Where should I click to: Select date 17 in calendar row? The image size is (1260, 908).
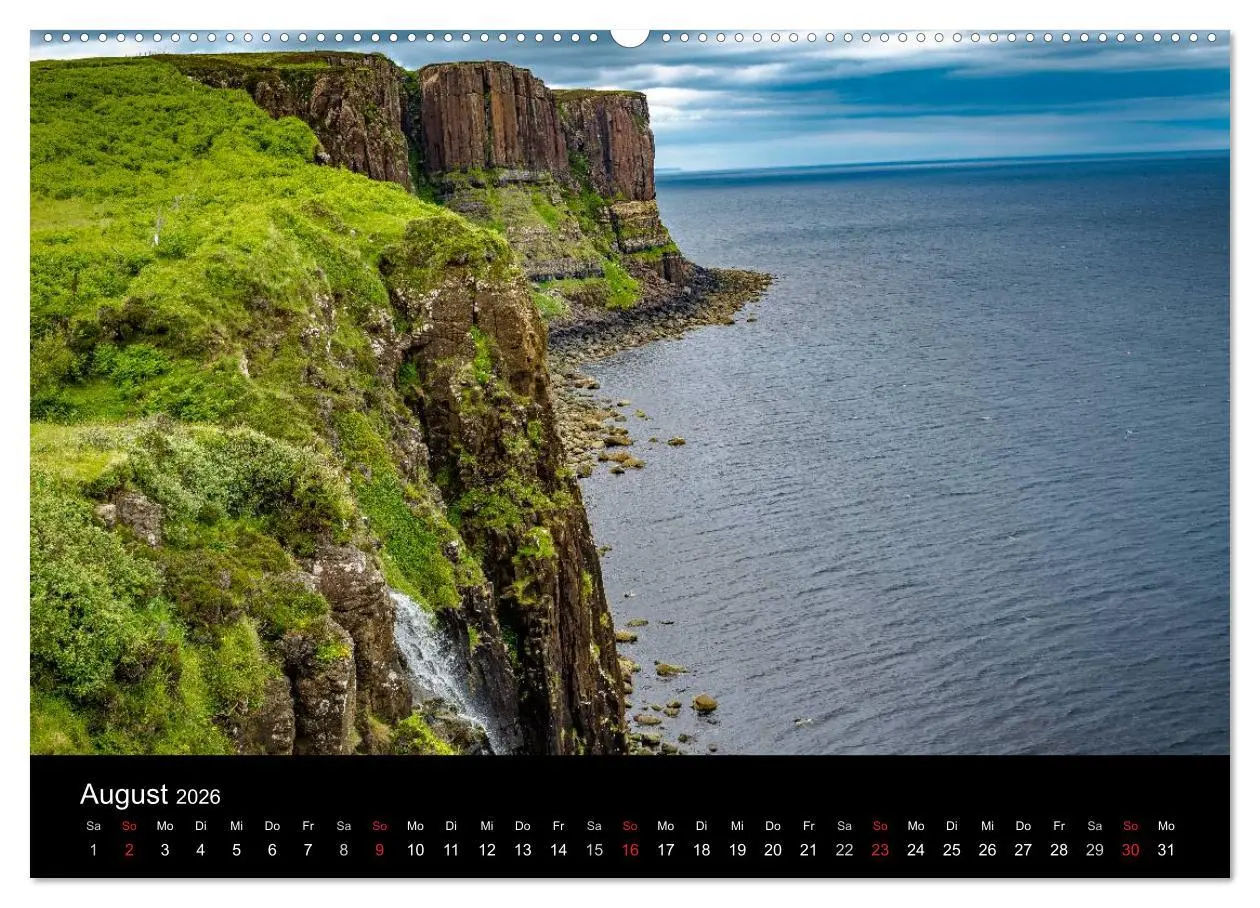(666, 850)
